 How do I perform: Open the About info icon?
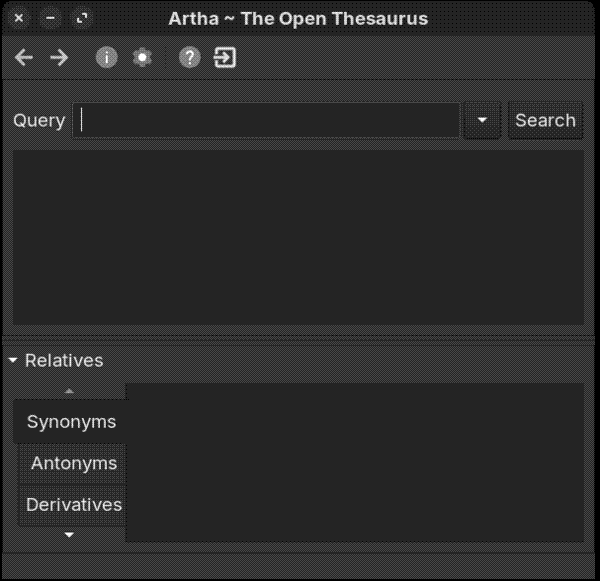[106, 58]
